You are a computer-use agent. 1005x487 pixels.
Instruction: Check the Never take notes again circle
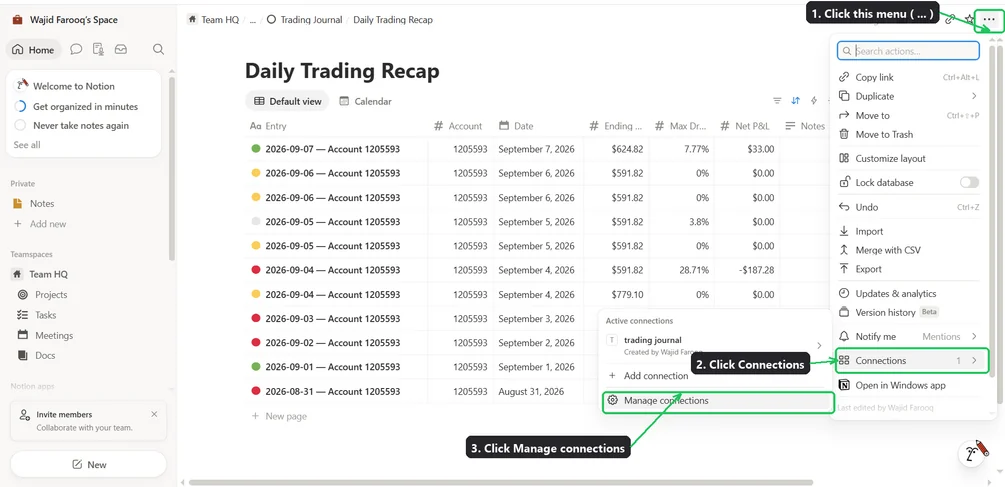coord(20,126)
